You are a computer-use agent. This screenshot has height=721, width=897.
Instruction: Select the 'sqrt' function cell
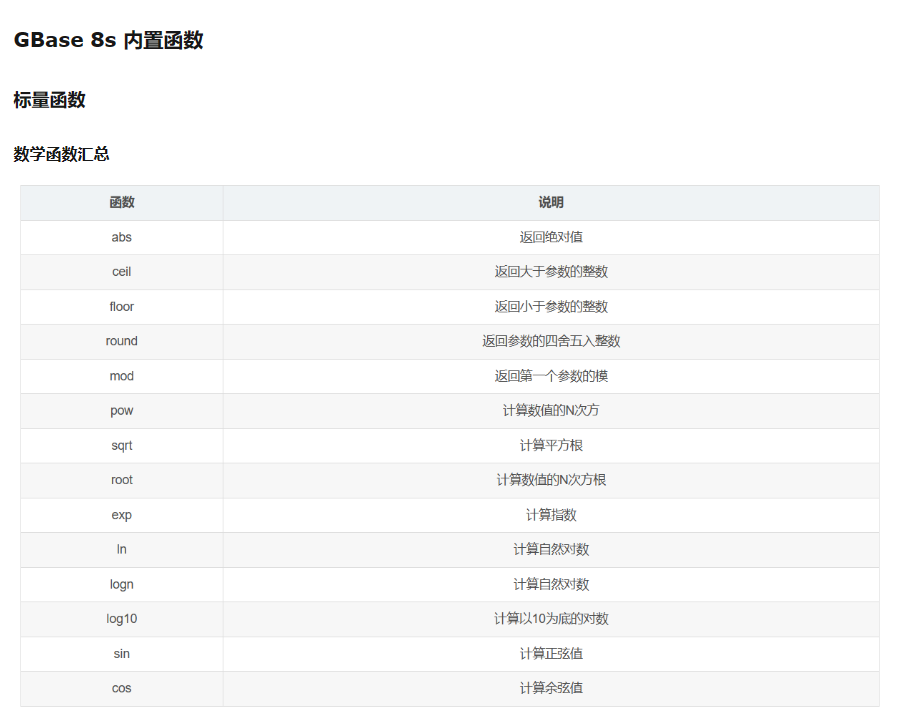point(122,445)
